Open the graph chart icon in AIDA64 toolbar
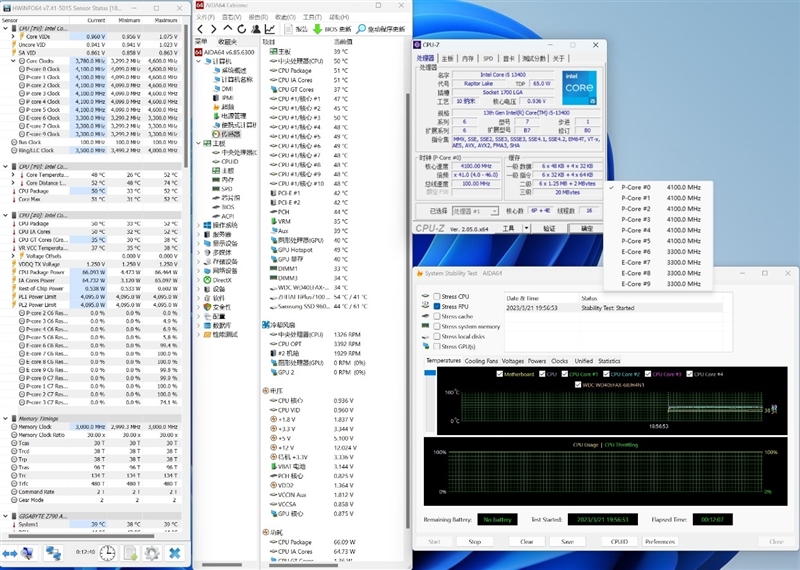 tap(270, 29)
